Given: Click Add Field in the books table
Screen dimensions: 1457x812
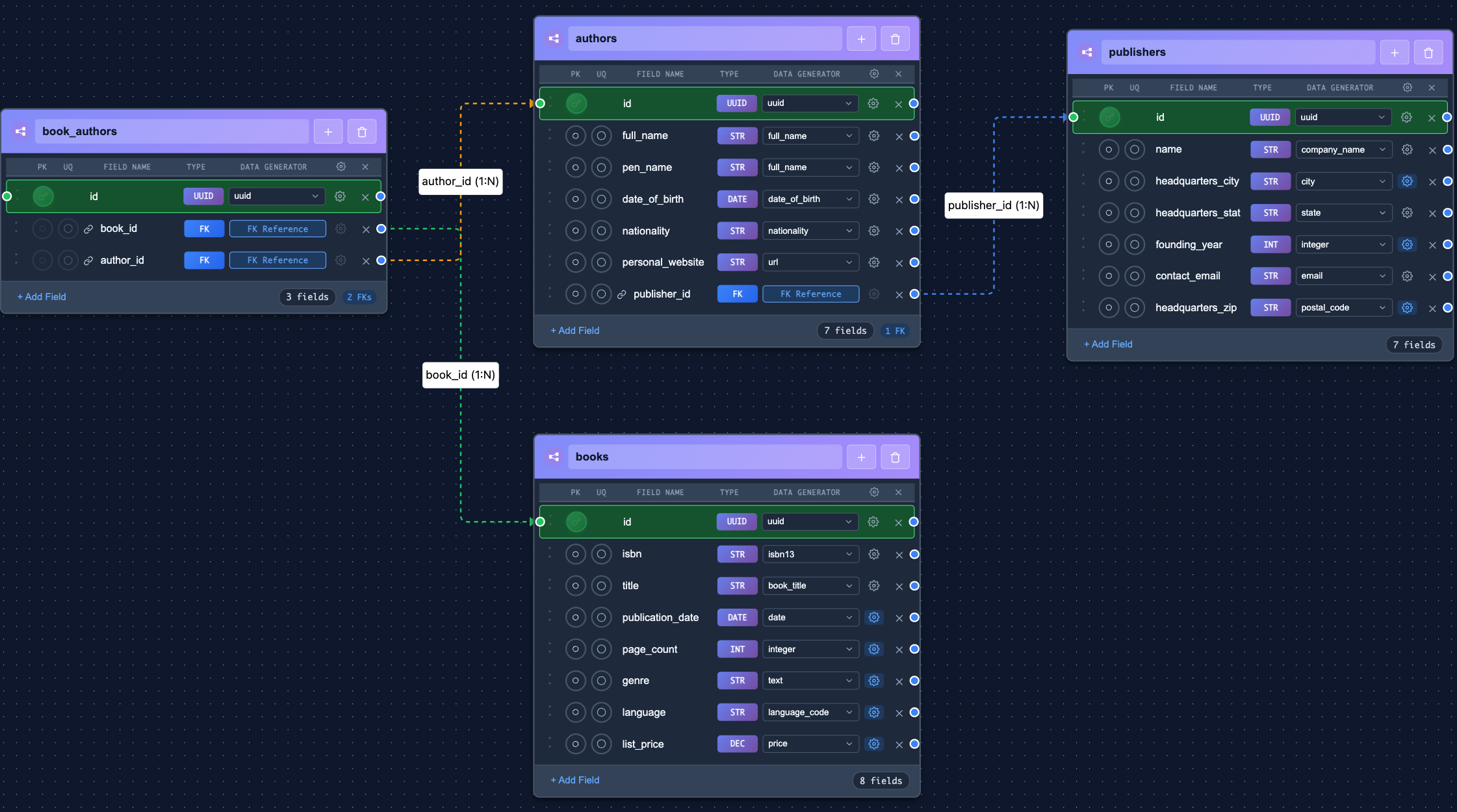Looking at the screenshot, I should pos(574,780).
